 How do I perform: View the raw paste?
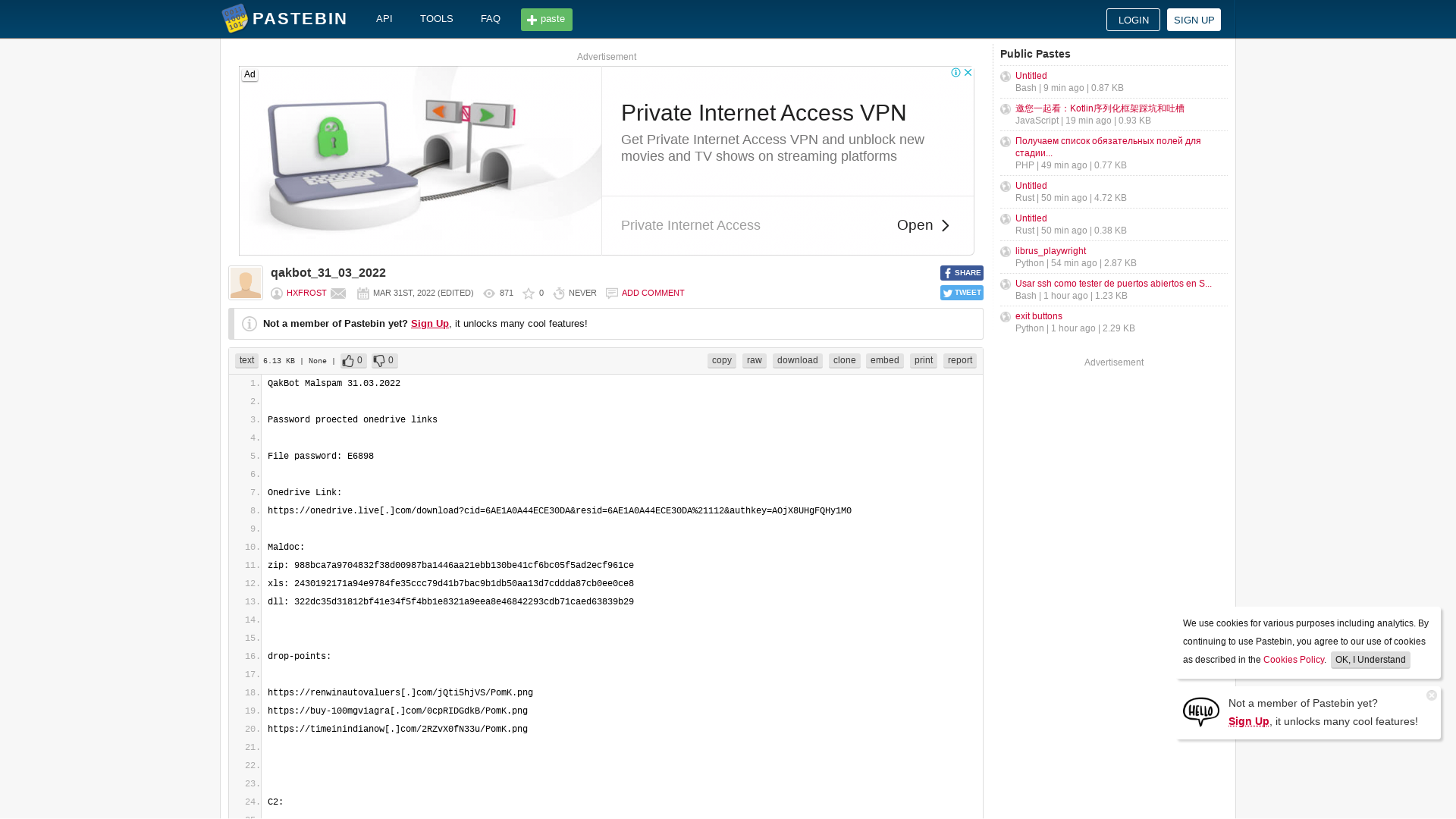point(755,361)
